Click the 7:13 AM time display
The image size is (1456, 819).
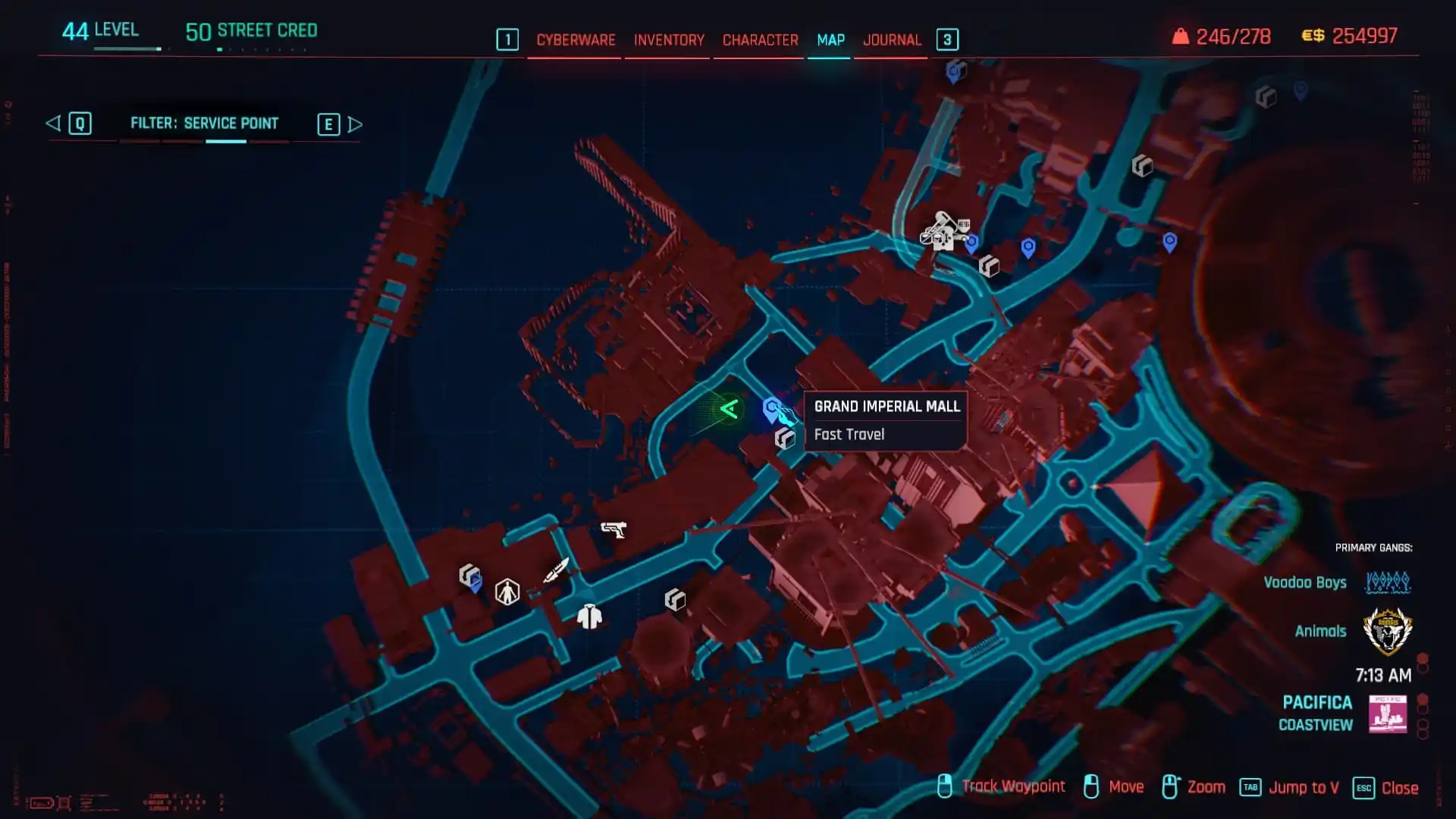pos(1383,675)
